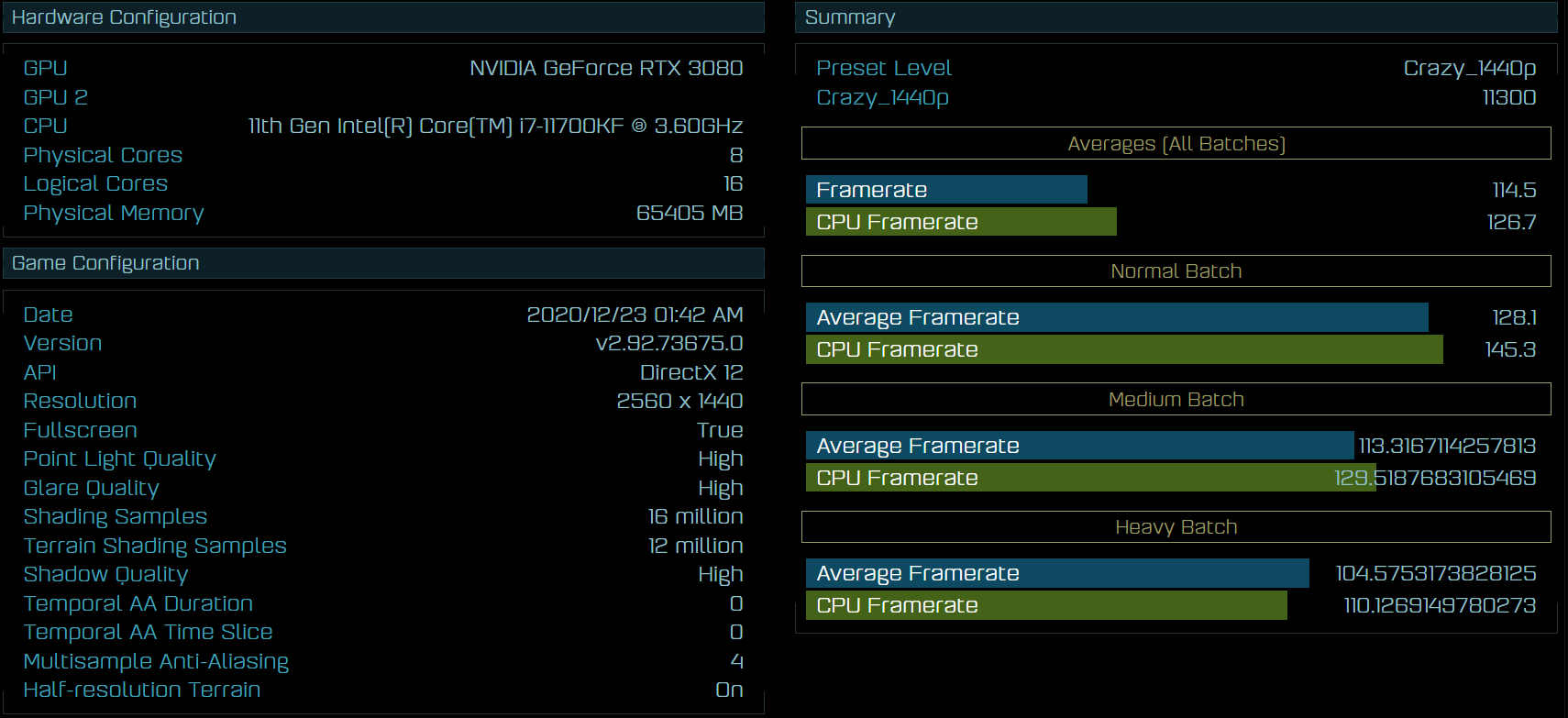The height and width of the screenshot is (718, 1568).
Task: Click the blue Framerate bar under Averages
Action: click(945, 190)
